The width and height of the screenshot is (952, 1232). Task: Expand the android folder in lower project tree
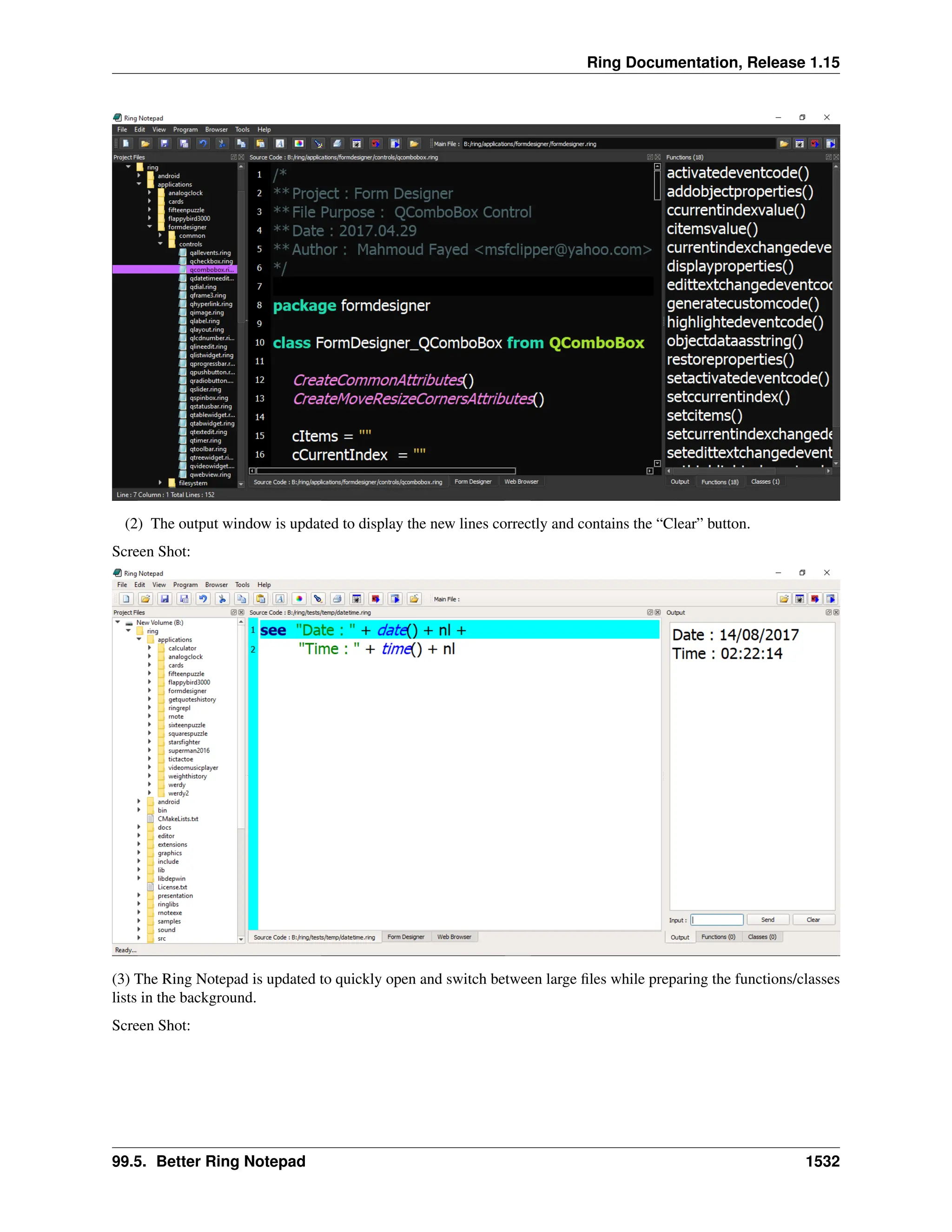pos(139,801)
